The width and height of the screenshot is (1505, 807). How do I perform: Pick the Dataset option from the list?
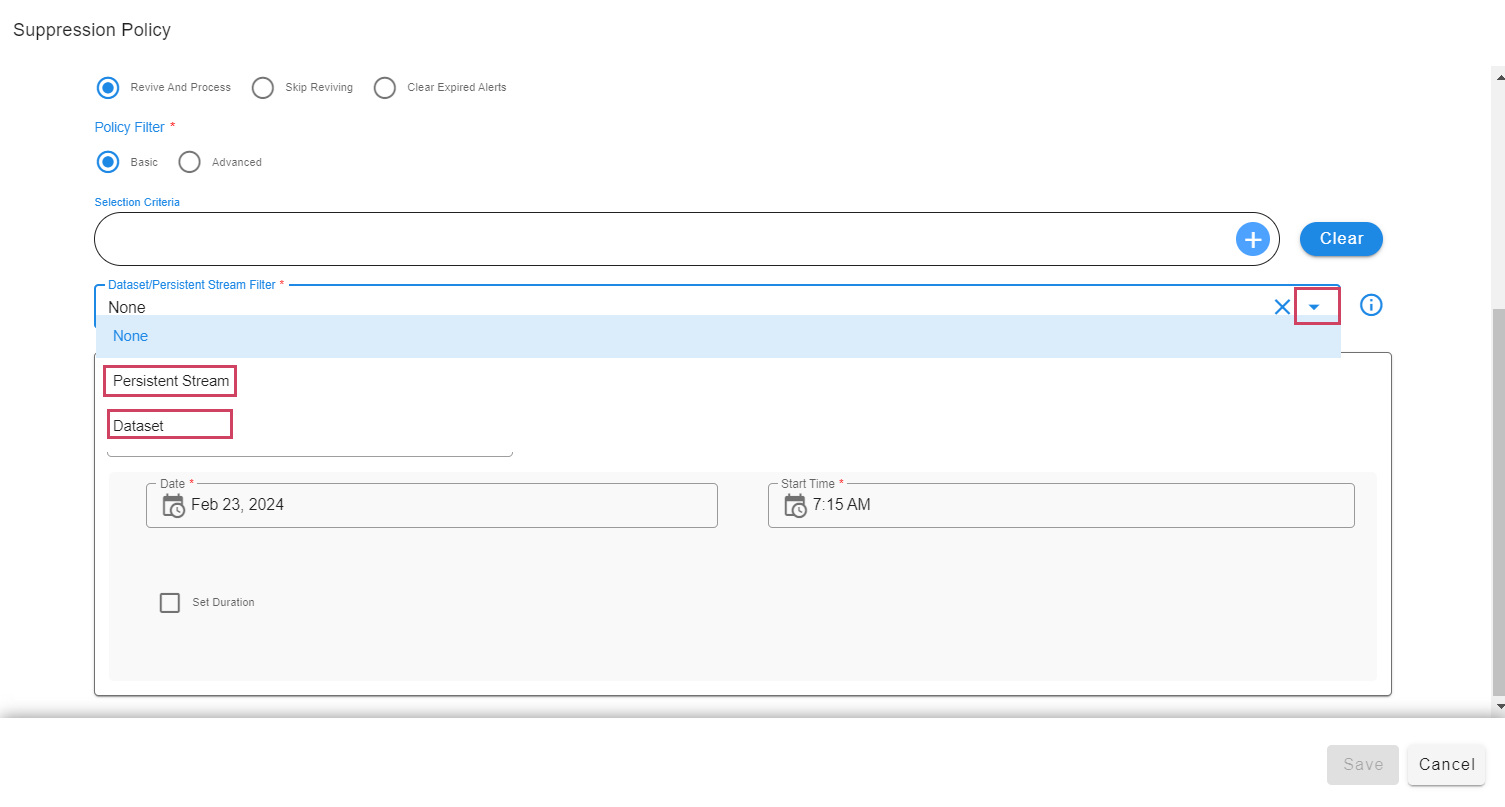pos(139,426)
